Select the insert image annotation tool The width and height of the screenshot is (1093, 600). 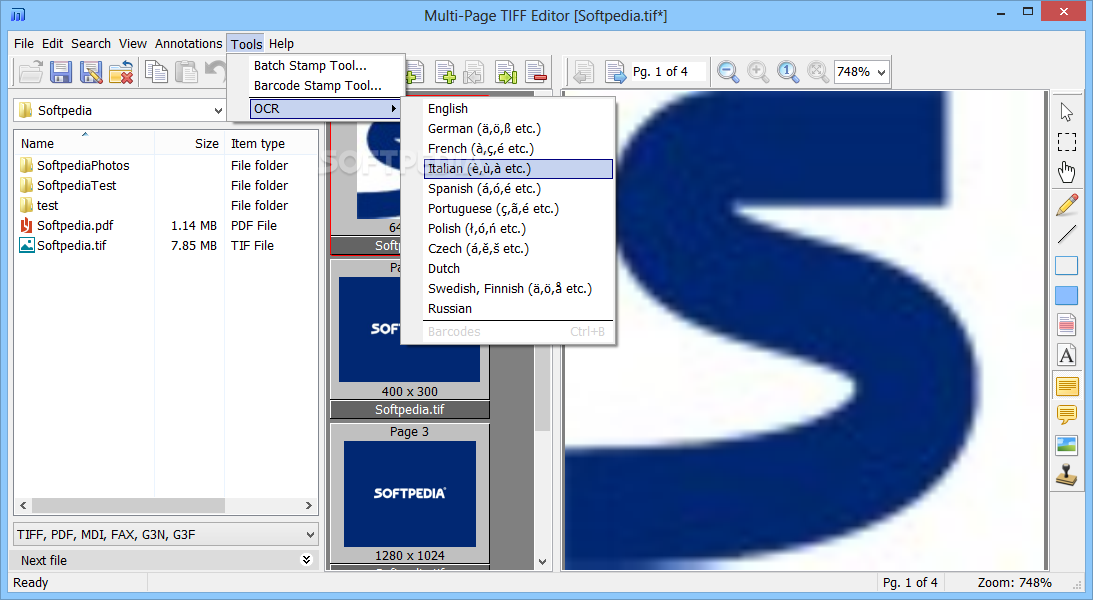(x=1067, y=445)
